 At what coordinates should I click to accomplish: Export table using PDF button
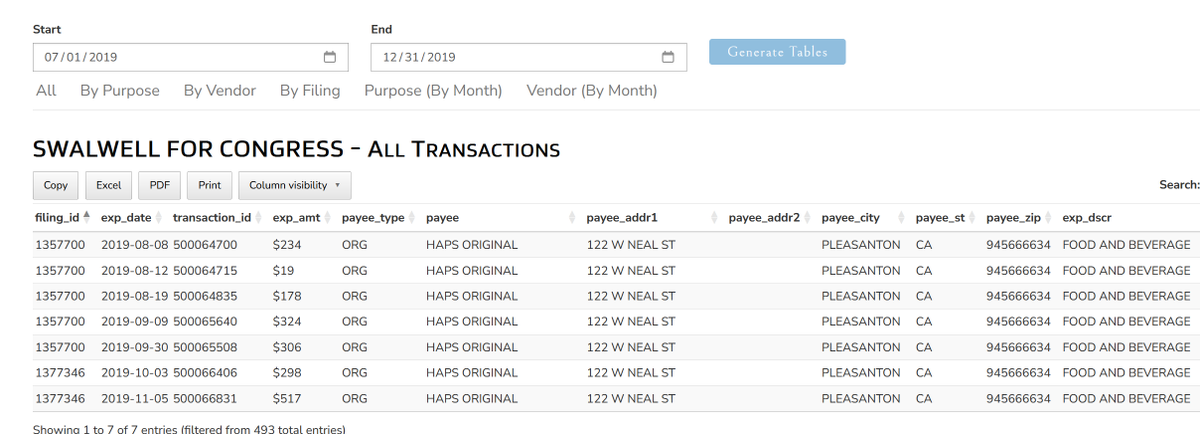[x=159, y=185]
